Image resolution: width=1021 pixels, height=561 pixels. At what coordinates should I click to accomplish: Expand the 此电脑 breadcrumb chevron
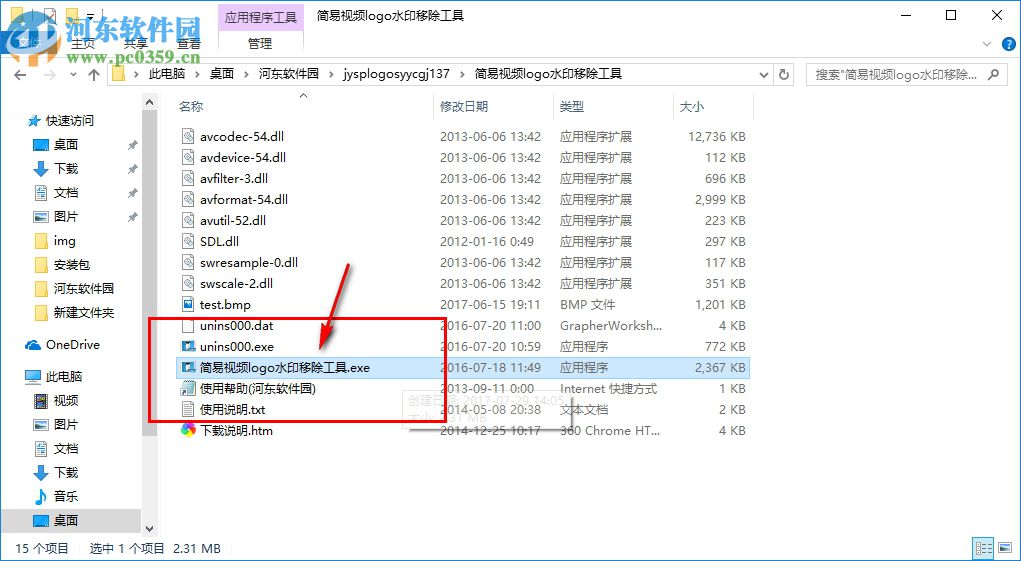click(197, 74)
